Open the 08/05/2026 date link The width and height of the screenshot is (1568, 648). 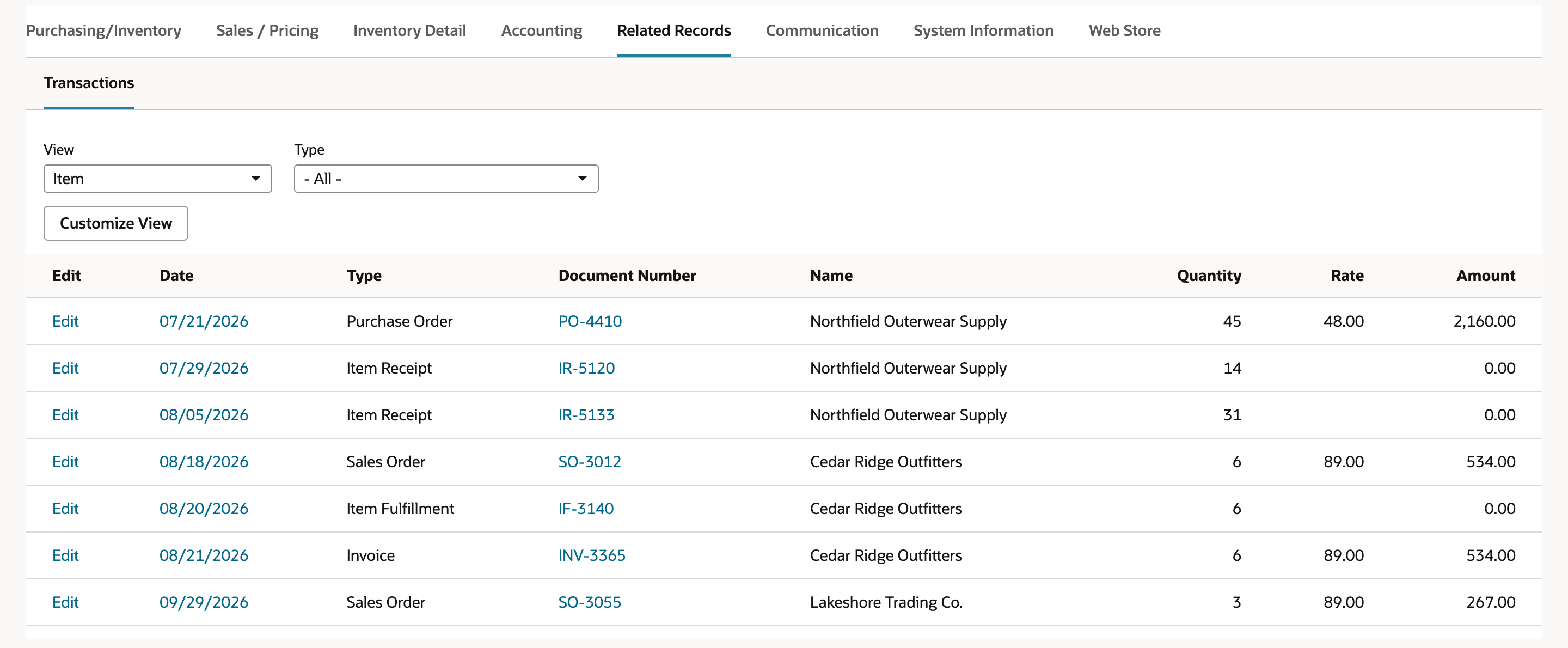pos(204,415)
